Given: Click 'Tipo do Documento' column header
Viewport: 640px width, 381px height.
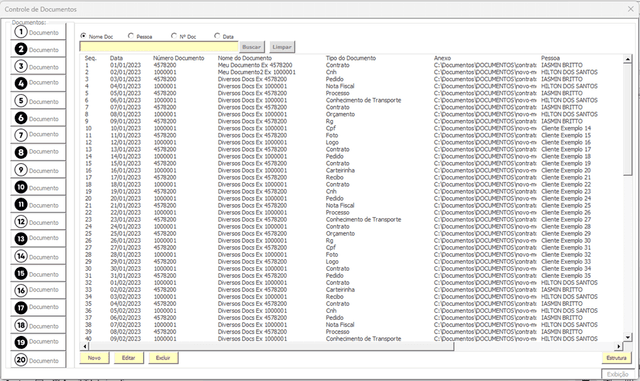Looking at the screenshot, I should pos(351,58).
